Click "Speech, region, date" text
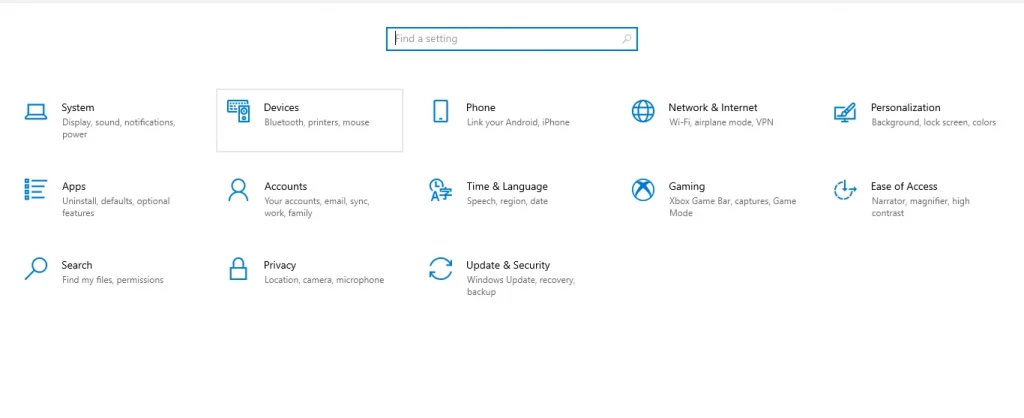The width and height of the screenshot is (1024, 418). (507, 202)
